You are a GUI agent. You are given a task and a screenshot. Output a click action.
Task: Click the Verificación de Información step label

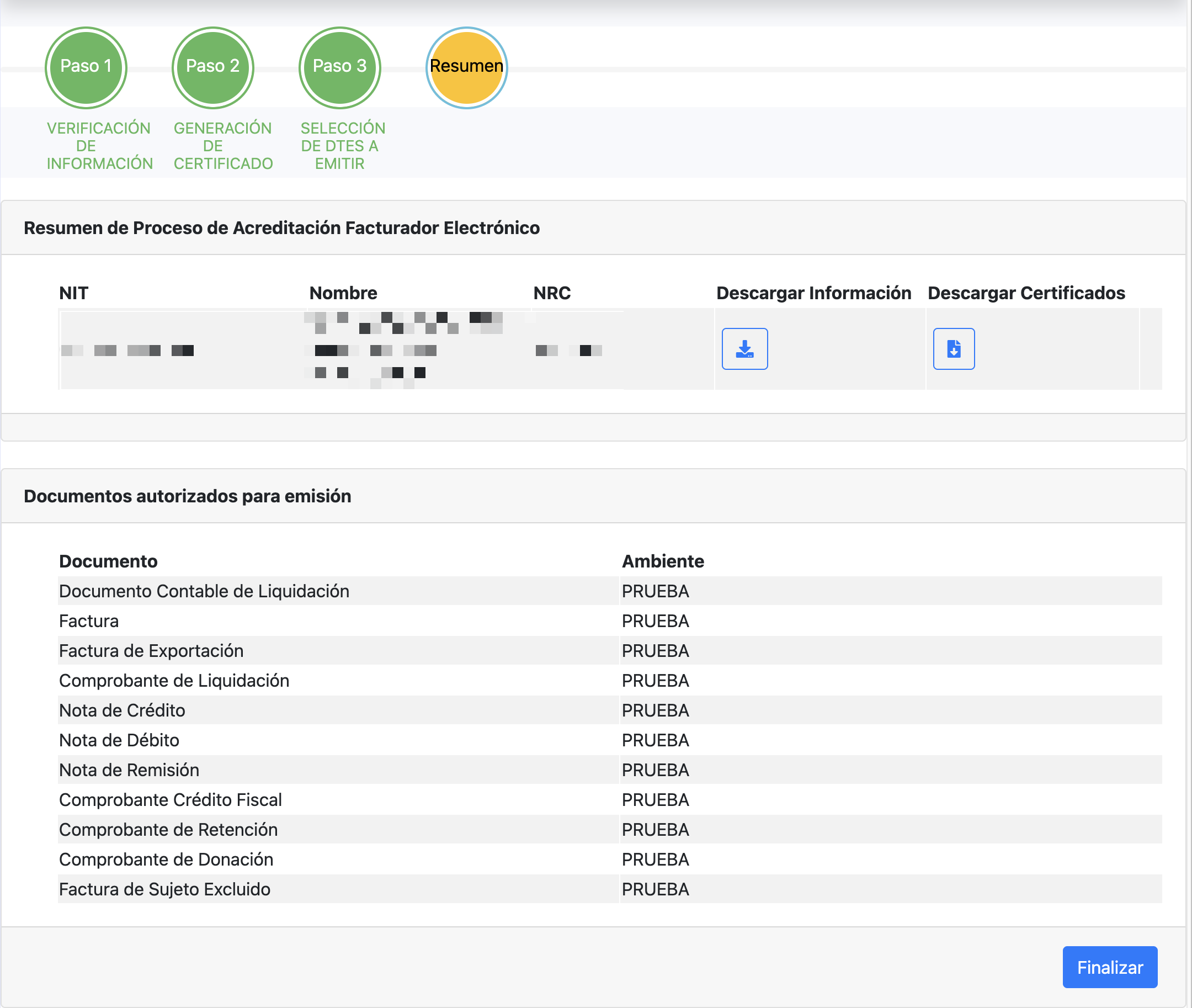pos(99,146)
